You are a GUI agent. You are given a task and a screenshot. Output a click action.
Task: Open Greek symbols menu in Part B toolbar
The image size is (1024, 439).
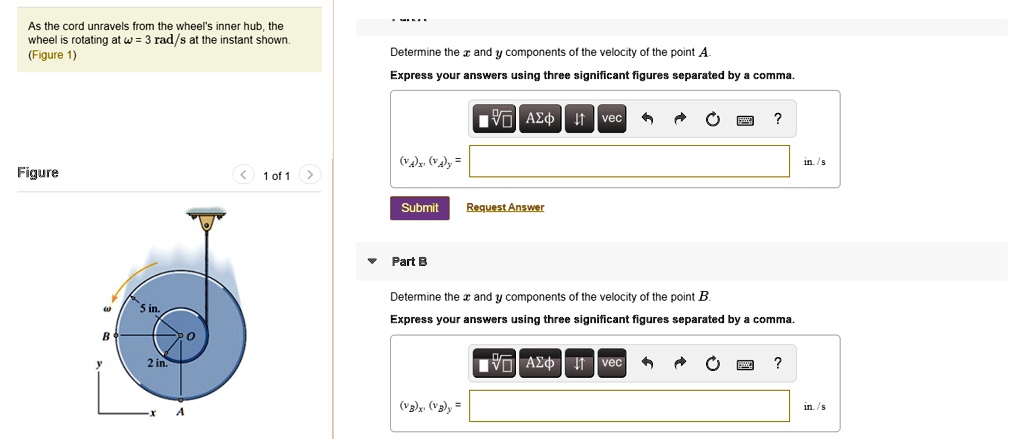[x=540, y=364]
